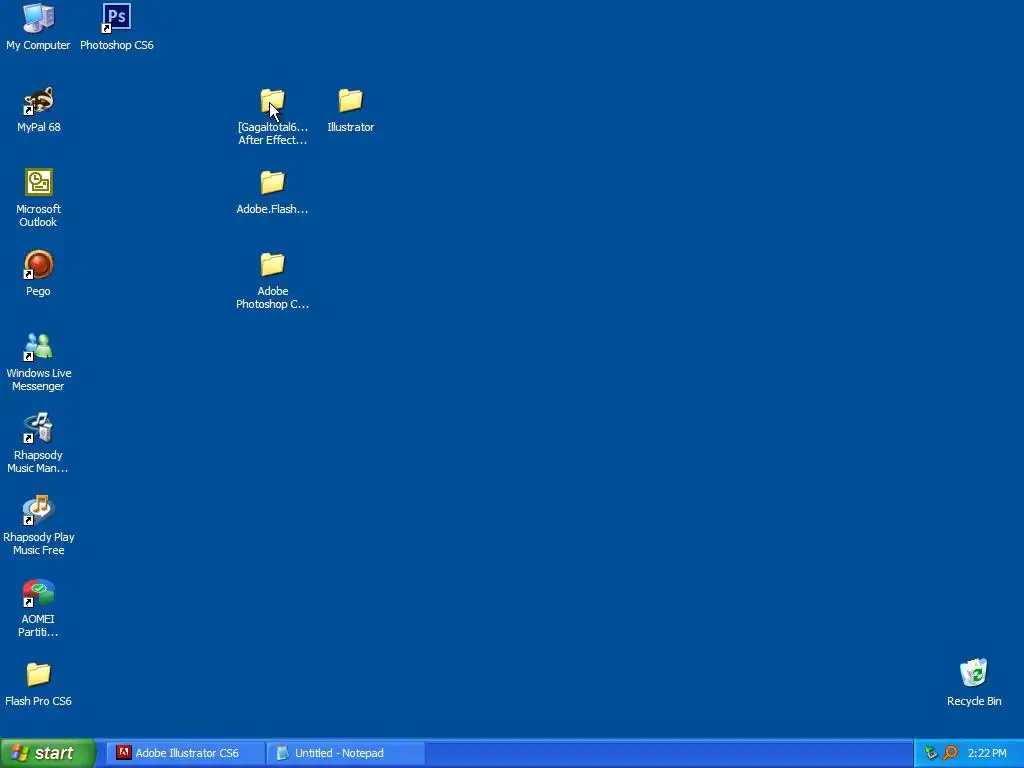Switch to Adobe Illustrator CS6 taskbar button
This screenshot has width=1024, height=768.
point(185,753)
